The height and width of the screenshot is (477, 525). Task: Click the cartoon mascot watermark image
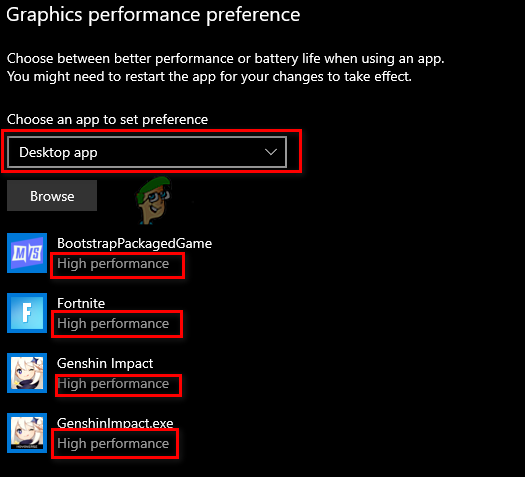tap(154, 200)
